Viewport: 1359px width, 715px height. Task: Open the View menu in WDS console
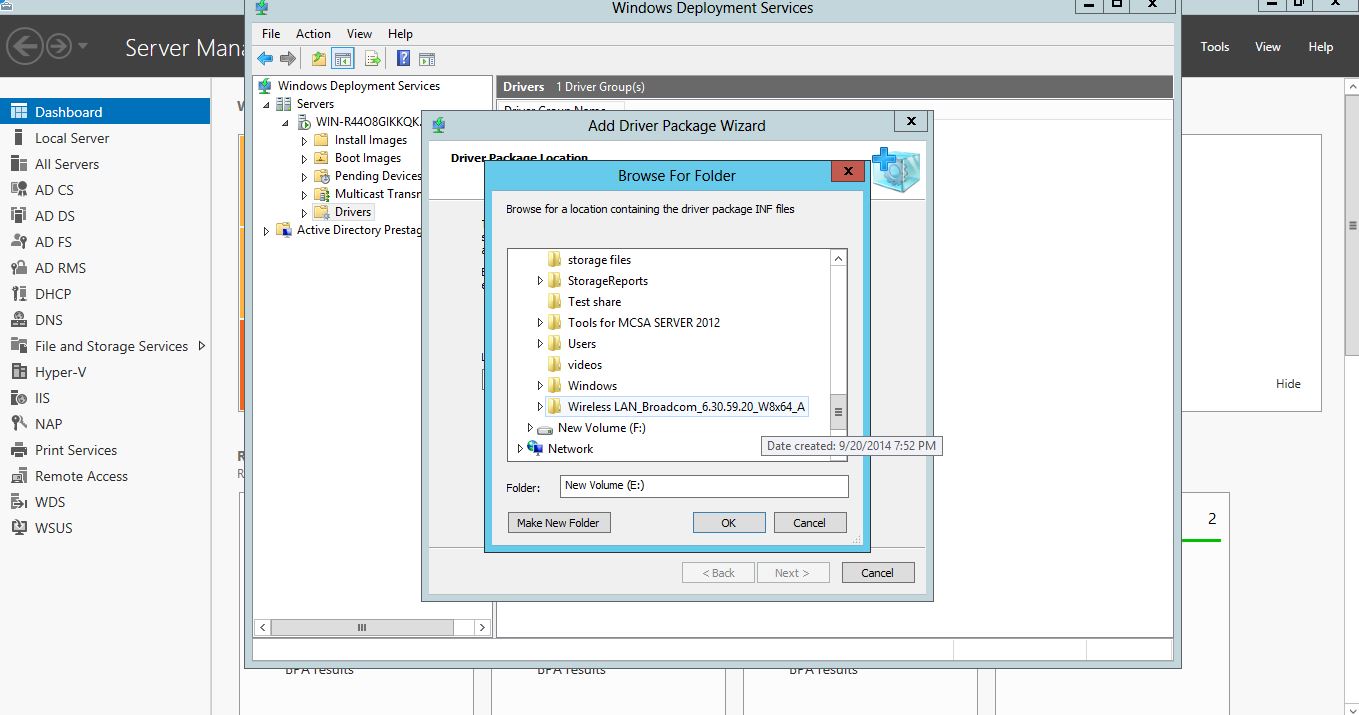click(359, 34)
